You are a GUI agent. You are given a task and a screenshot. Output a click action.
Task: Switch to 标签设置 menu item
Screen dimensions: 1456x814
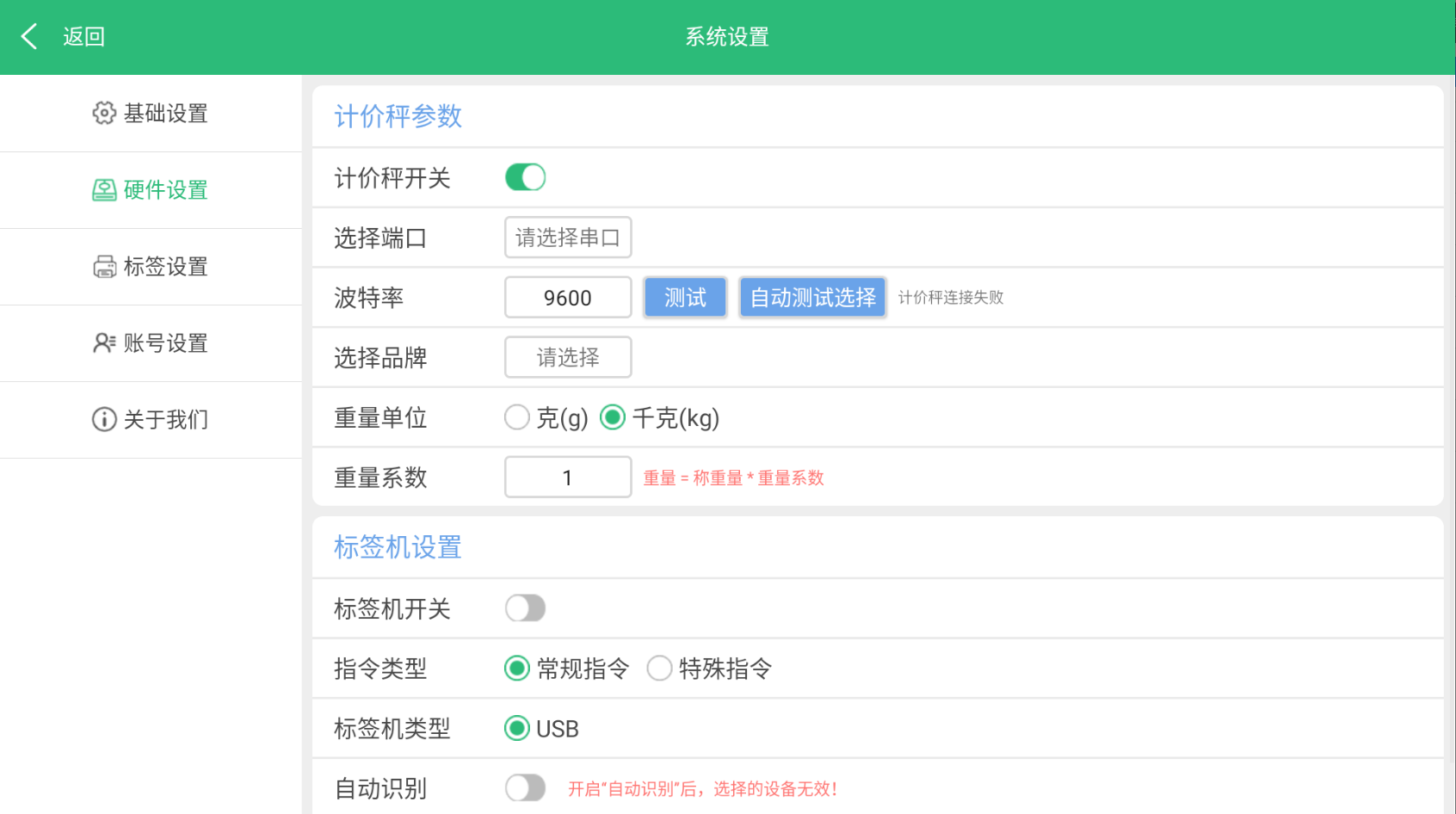(x=165, y=267)
